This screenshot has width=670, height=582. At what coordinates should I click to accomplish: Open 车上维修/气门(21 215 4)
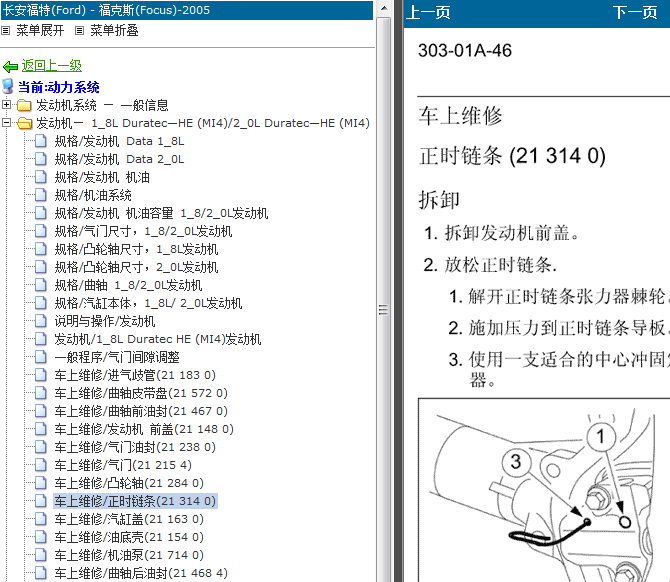(x=123, y=465)
